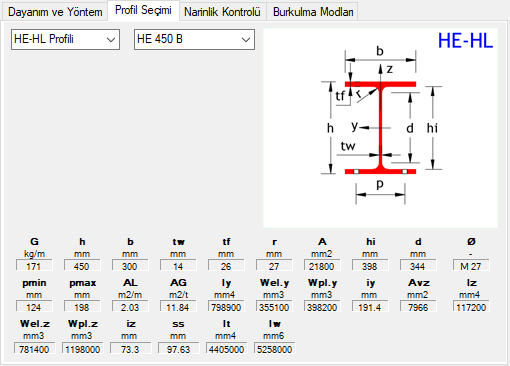Click the Wpl.y column label
Image resolution: width=510 pixels, height=366 pixels.
pos(322,283)
